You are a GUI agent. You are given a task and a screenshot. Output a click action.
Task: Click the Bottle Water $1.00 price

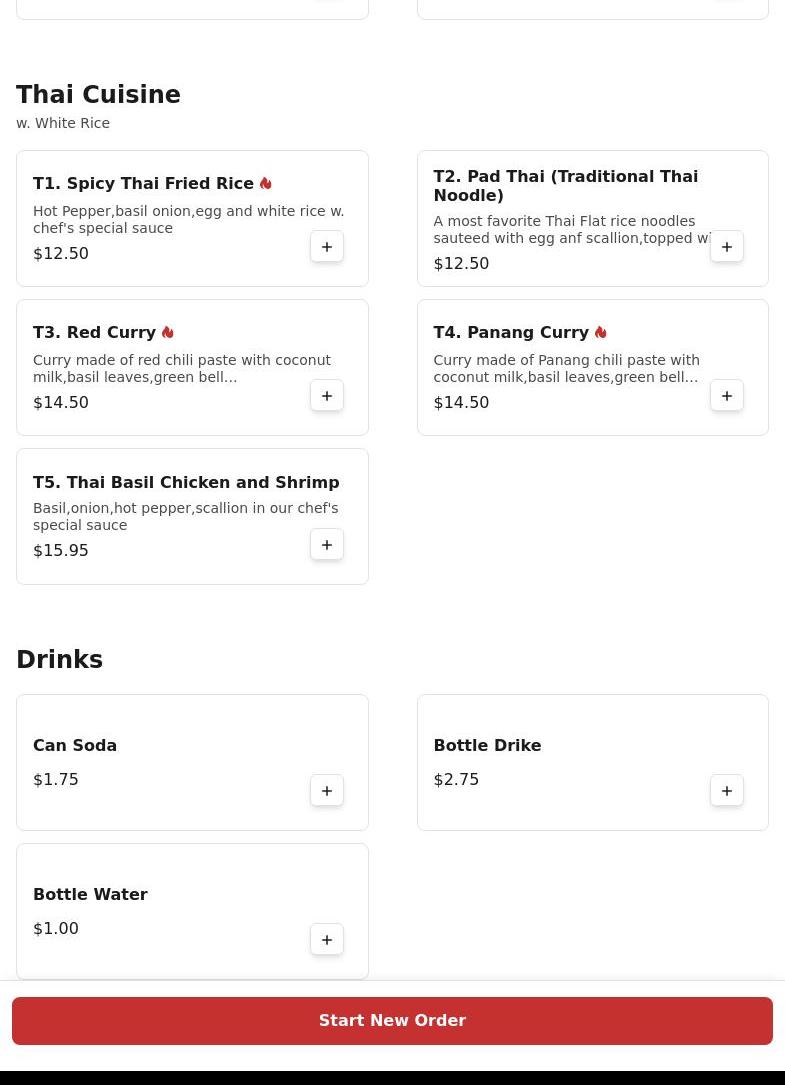pyautogui.click(x=56, y=928)
